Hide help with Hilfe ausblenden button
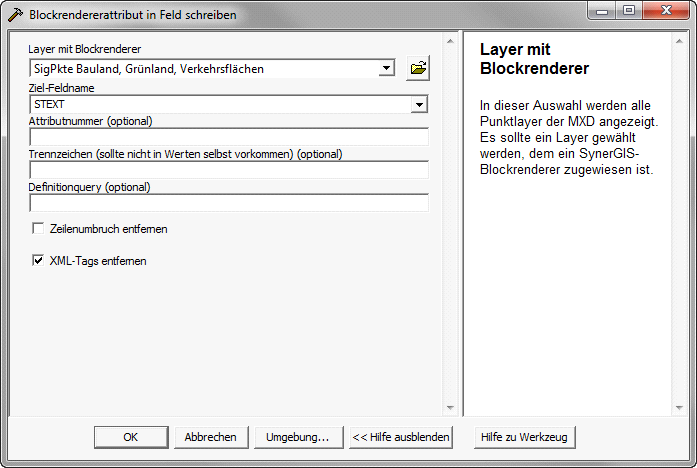This screenshot has height=468, width=697. 401,437
